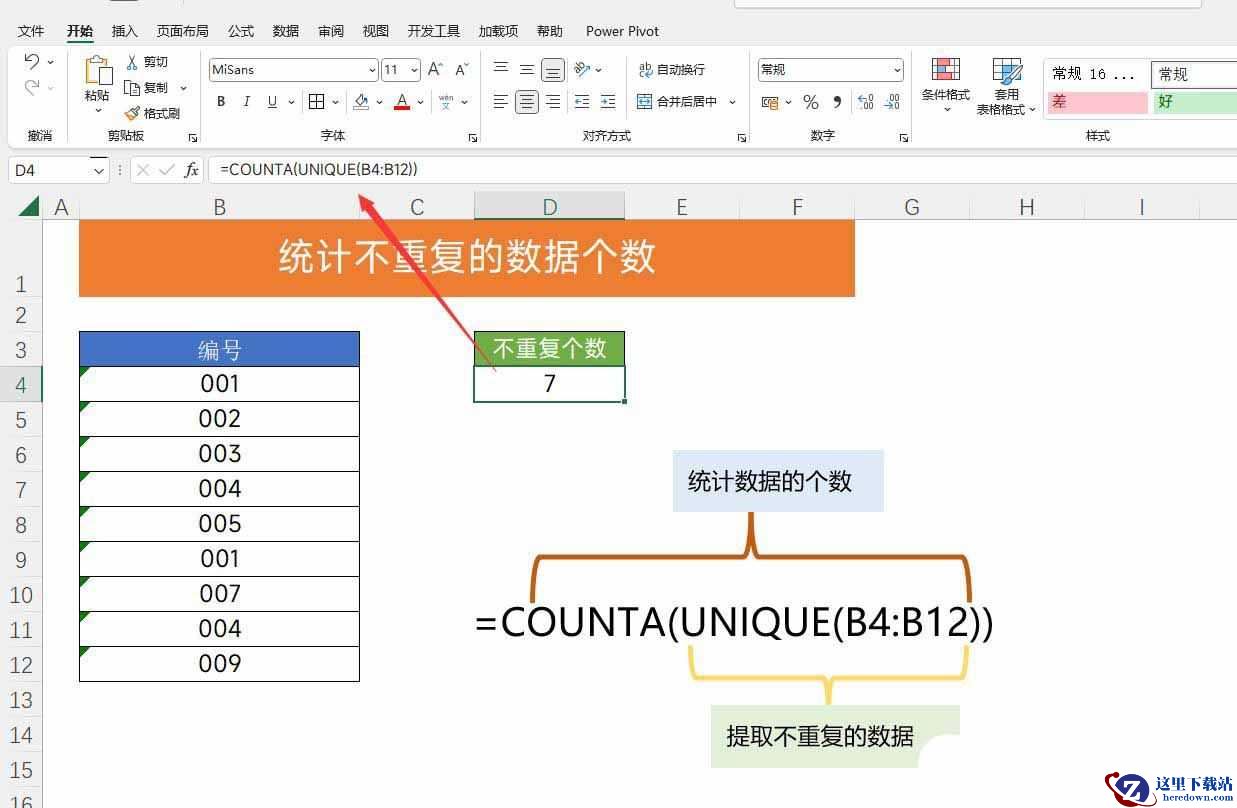Toggle italic formatting
The image size is (1237, 808).
point(246,102)
